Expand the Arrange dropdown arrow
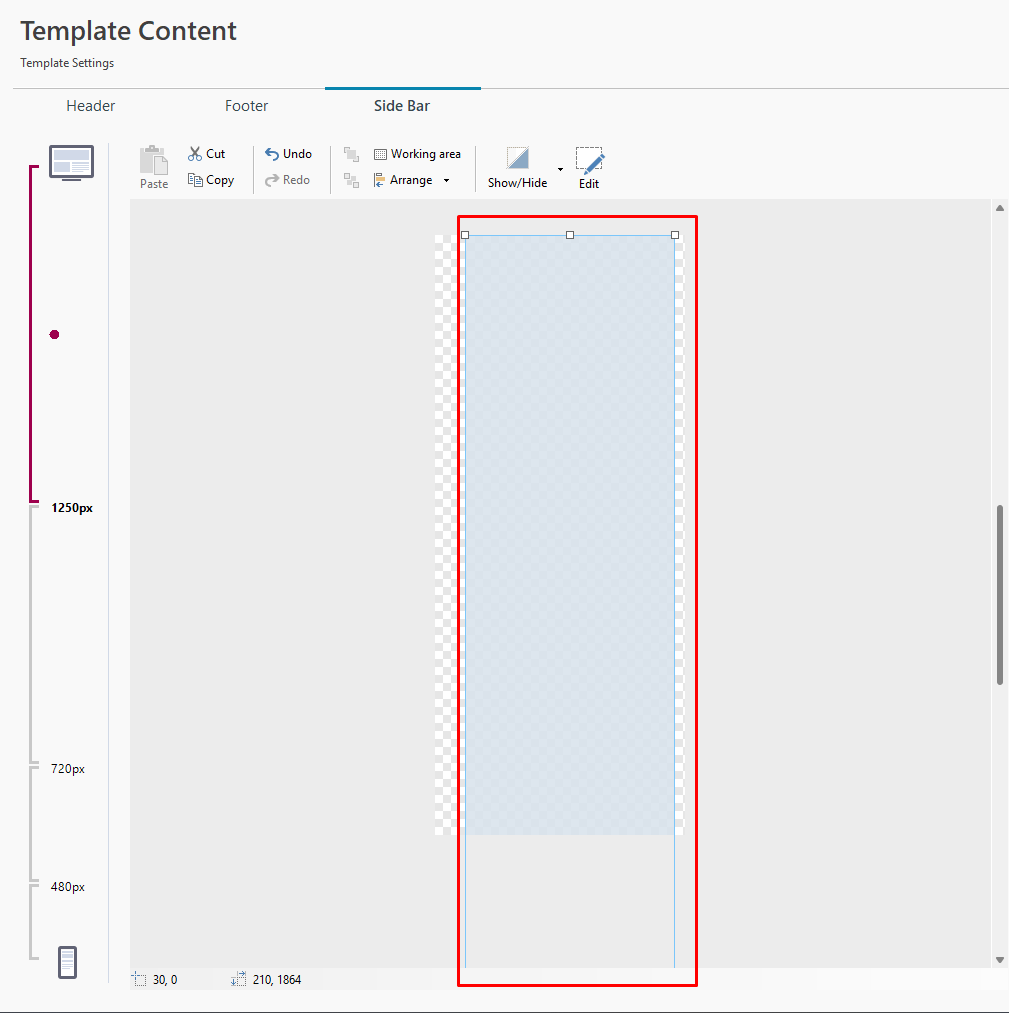1009x1013 pixels. (446, 181)
